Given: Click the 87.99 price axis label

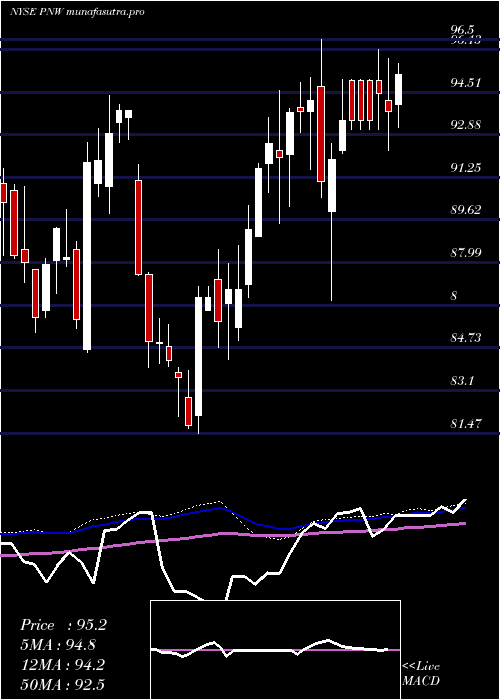Looking at the screenshot, I should [466, 253].
